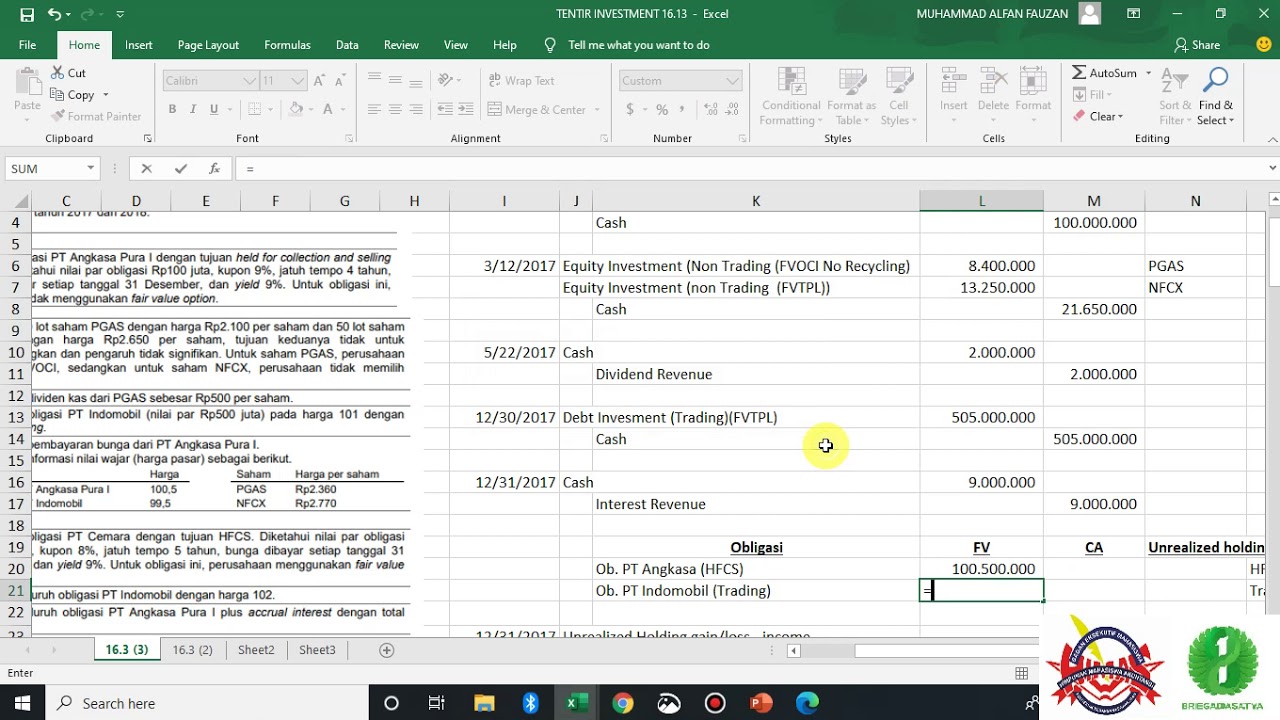Switch to the Page Layout tab
1280x720 pixels.
click(x=208, y=45)
